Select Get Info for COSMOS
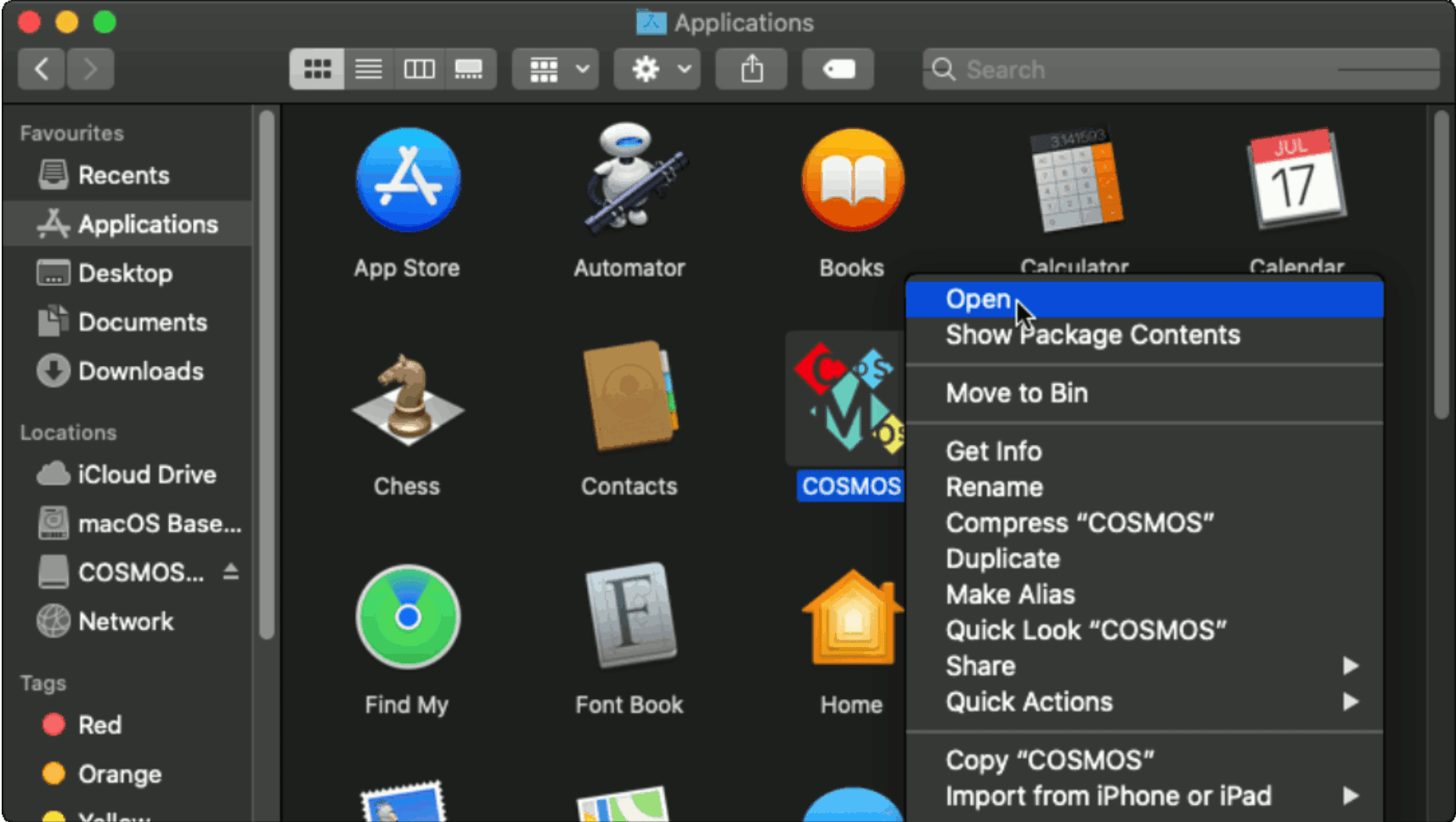The image size is (1456, 822). (x=993, y=451)
